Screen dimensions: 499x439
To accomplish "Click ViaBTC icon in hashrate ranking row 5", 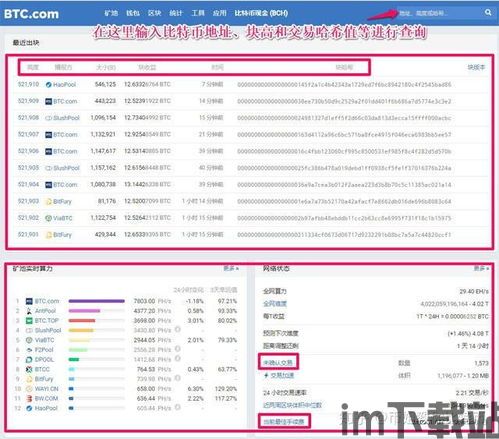I will (x=29, y=340).
